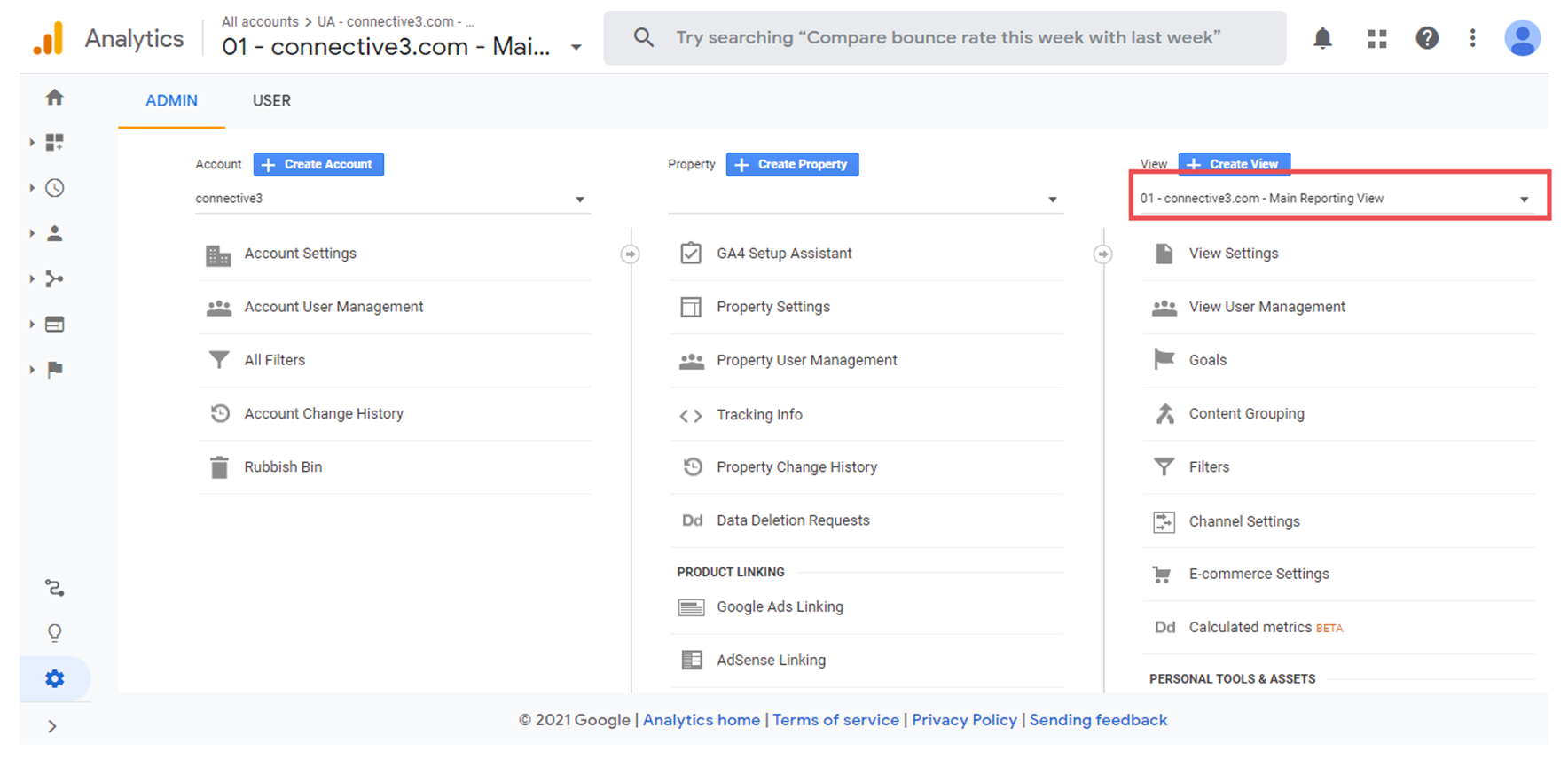Click All accounts breadcrumb in header
This screenshot has height=759, width=1568.
pos(260,21)
